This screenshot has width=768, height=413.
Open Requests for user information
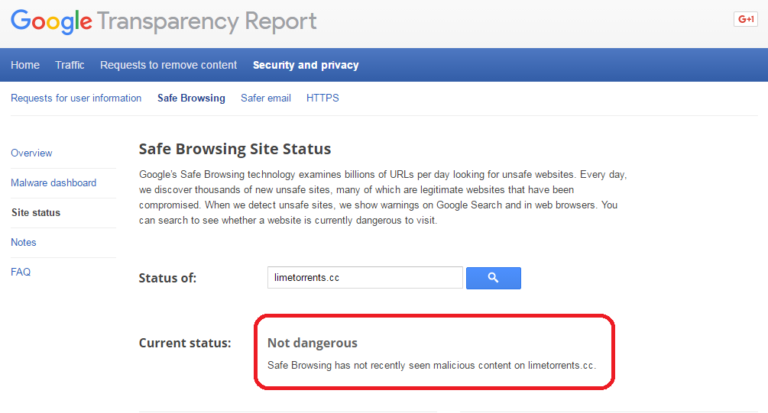(76, 98)
